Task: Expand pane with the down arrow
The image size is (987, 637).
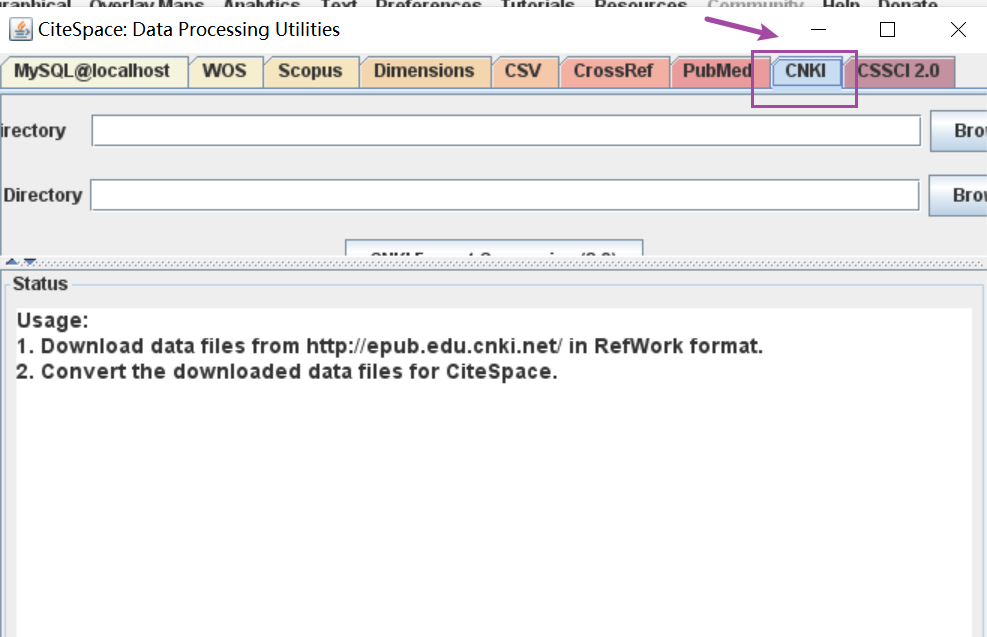Action: tap(29, 261)
